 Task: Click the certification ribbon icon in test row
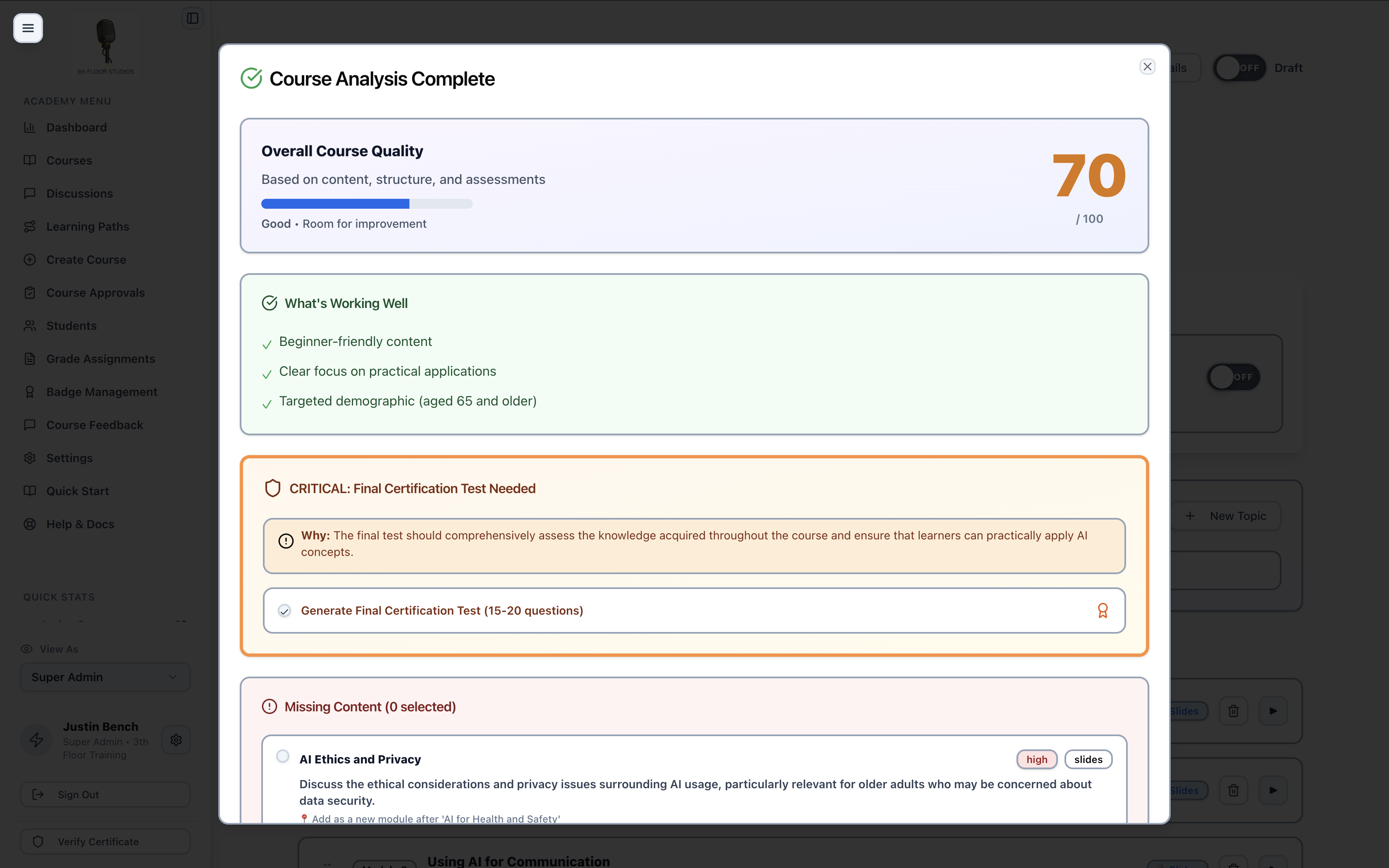[x=1103, y=610]
